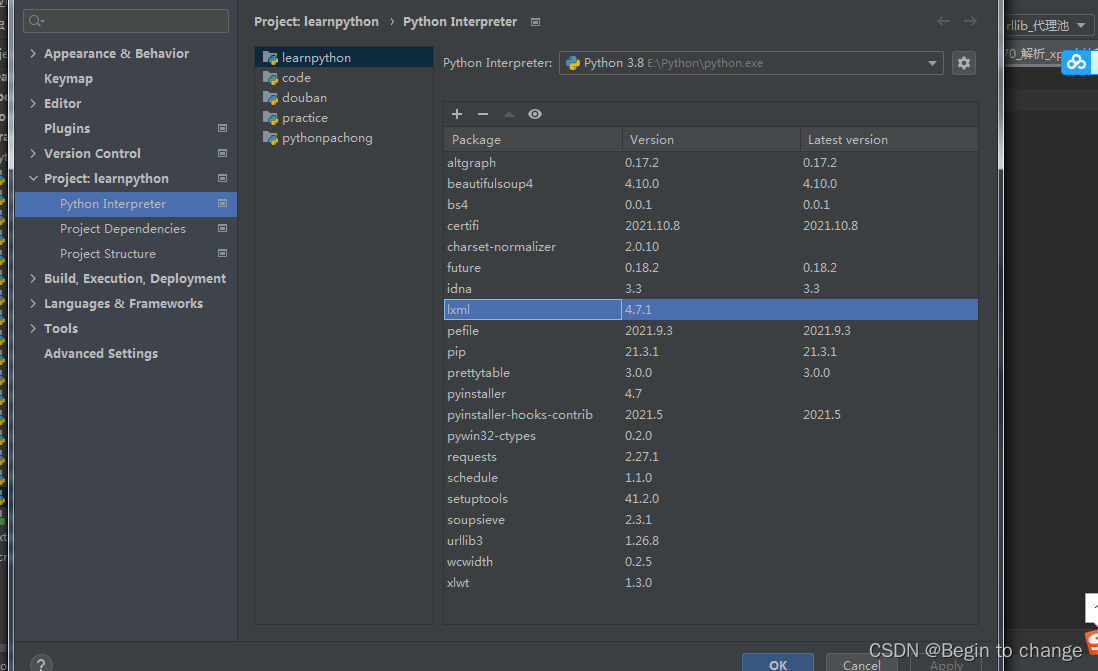The image size is (1098, 671).
Task: Click the OK button
Action: (x=778, y=664)
